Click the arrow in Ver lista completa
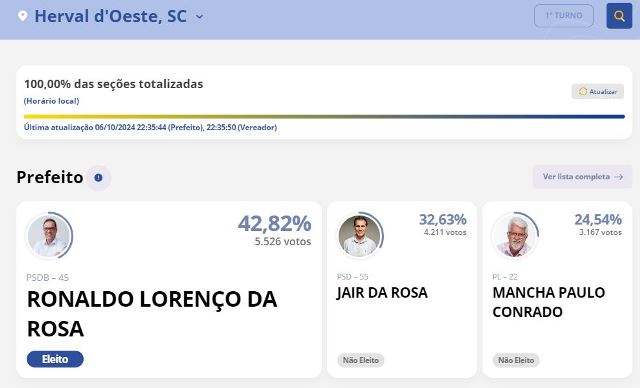Screen dimensions: 640x388 pyautogui.click(x=619, y=177)
